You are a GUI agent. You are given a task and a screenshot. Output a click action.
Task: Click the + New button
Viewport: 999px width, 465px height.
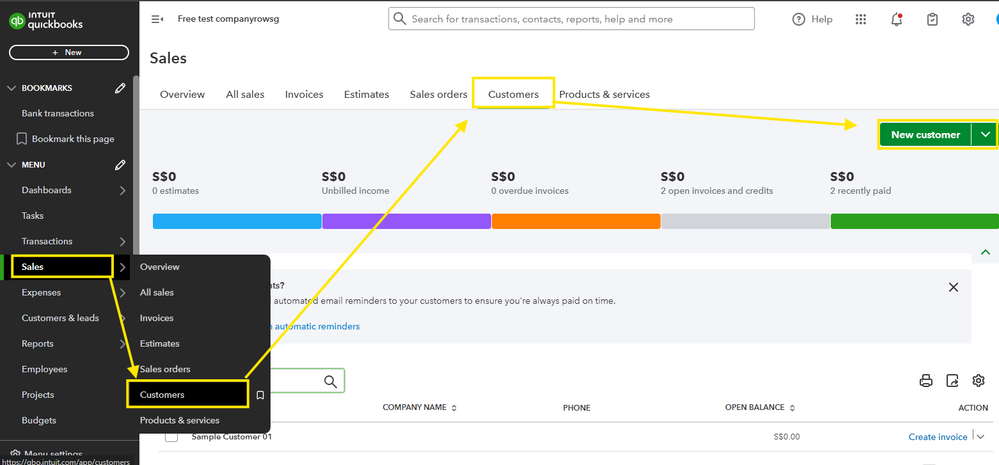(x=69, y=52)
